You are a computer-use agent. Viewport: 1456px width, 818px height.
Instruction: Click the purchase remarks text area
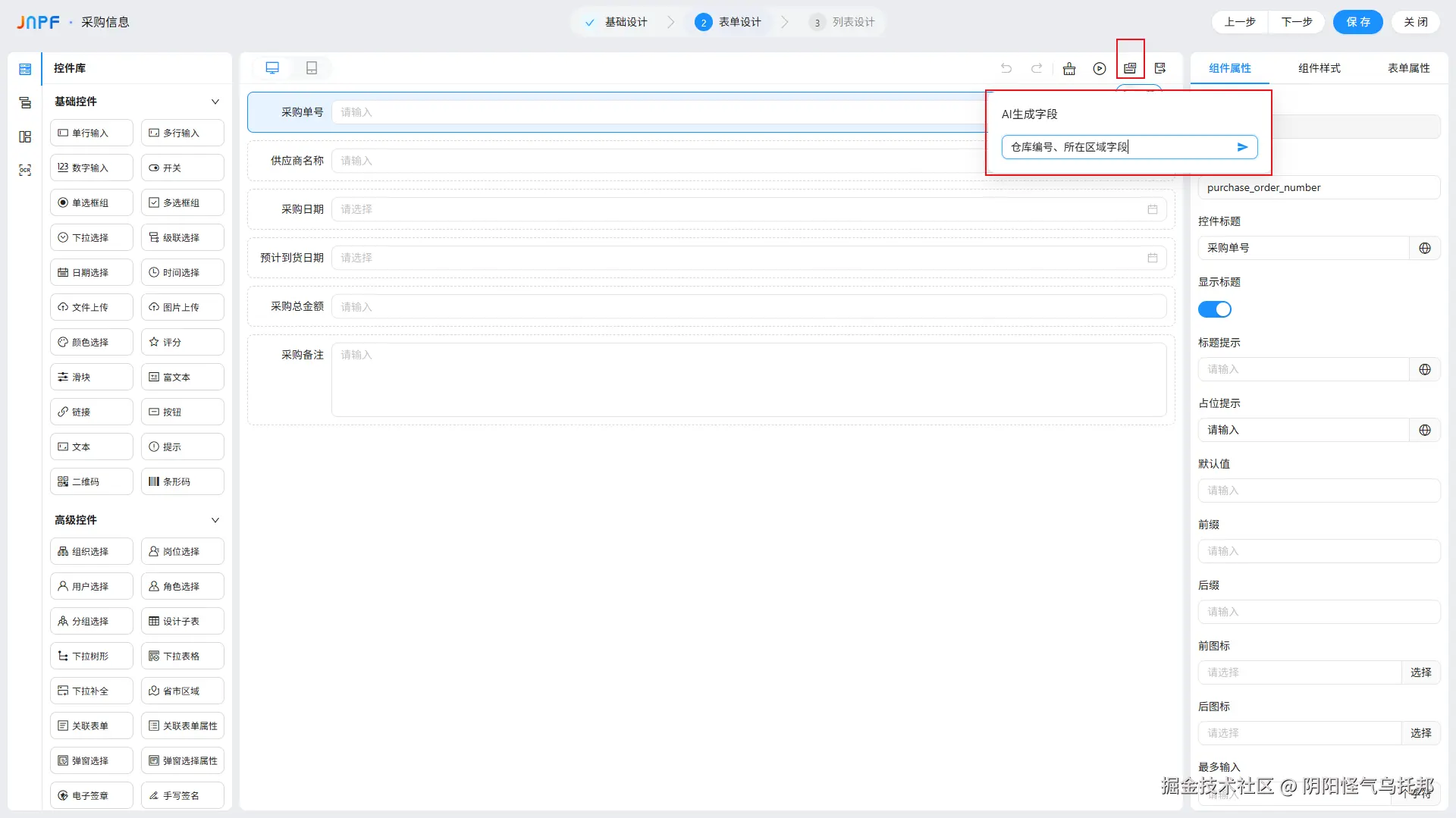click(749, 380)
